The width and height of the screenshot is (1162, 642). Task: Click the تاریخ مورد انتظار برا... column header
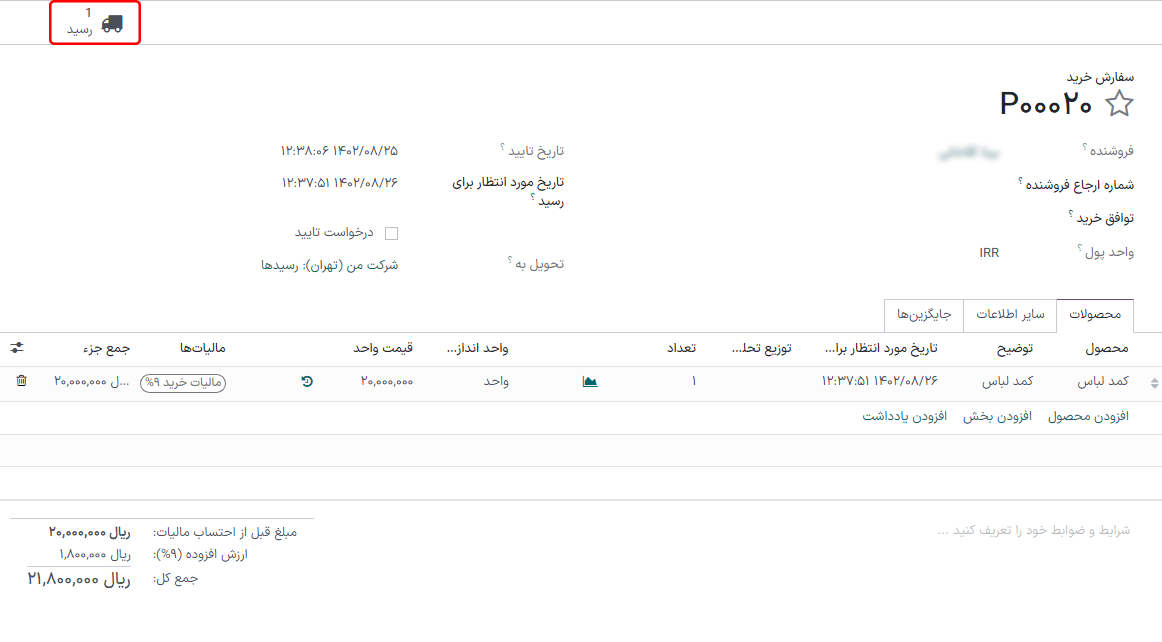pyautogui.click(x=881, y=348)
